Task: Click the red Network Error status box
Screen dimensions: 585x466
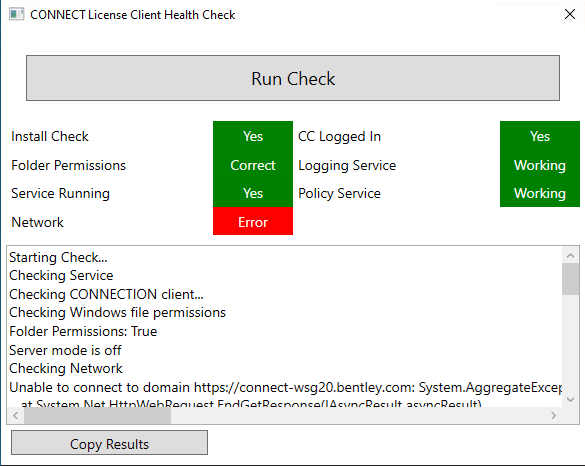Action: pyautogui.click(x=253, y=221)
